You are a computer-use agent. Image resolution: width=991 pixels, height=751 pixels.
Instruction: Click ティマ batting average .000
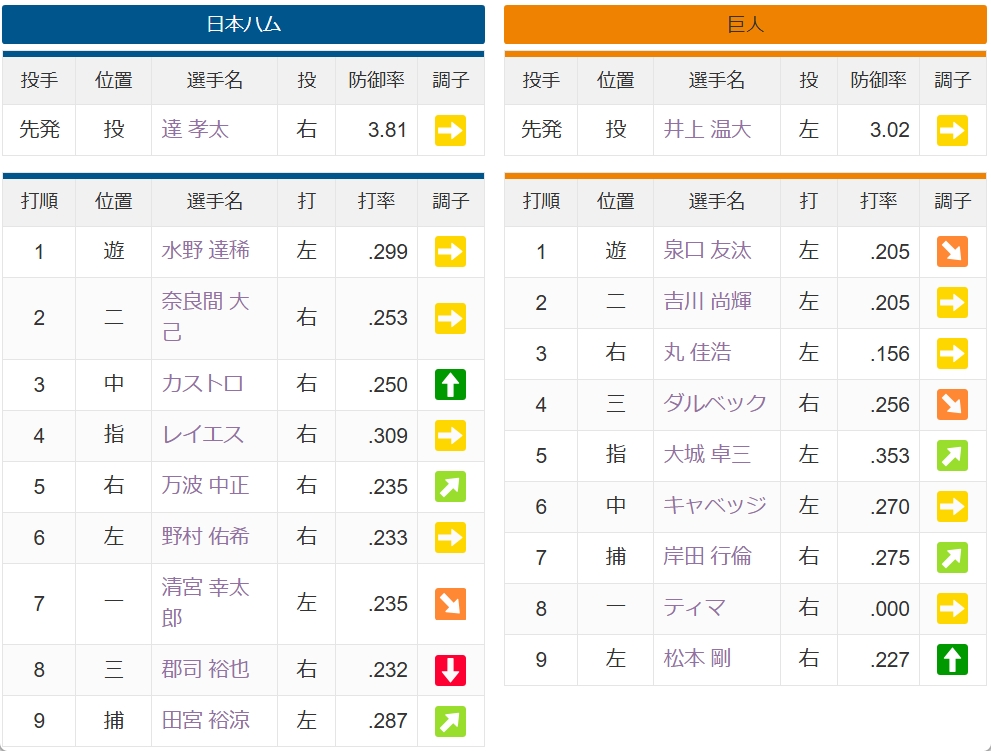click(x=890, y=609)
